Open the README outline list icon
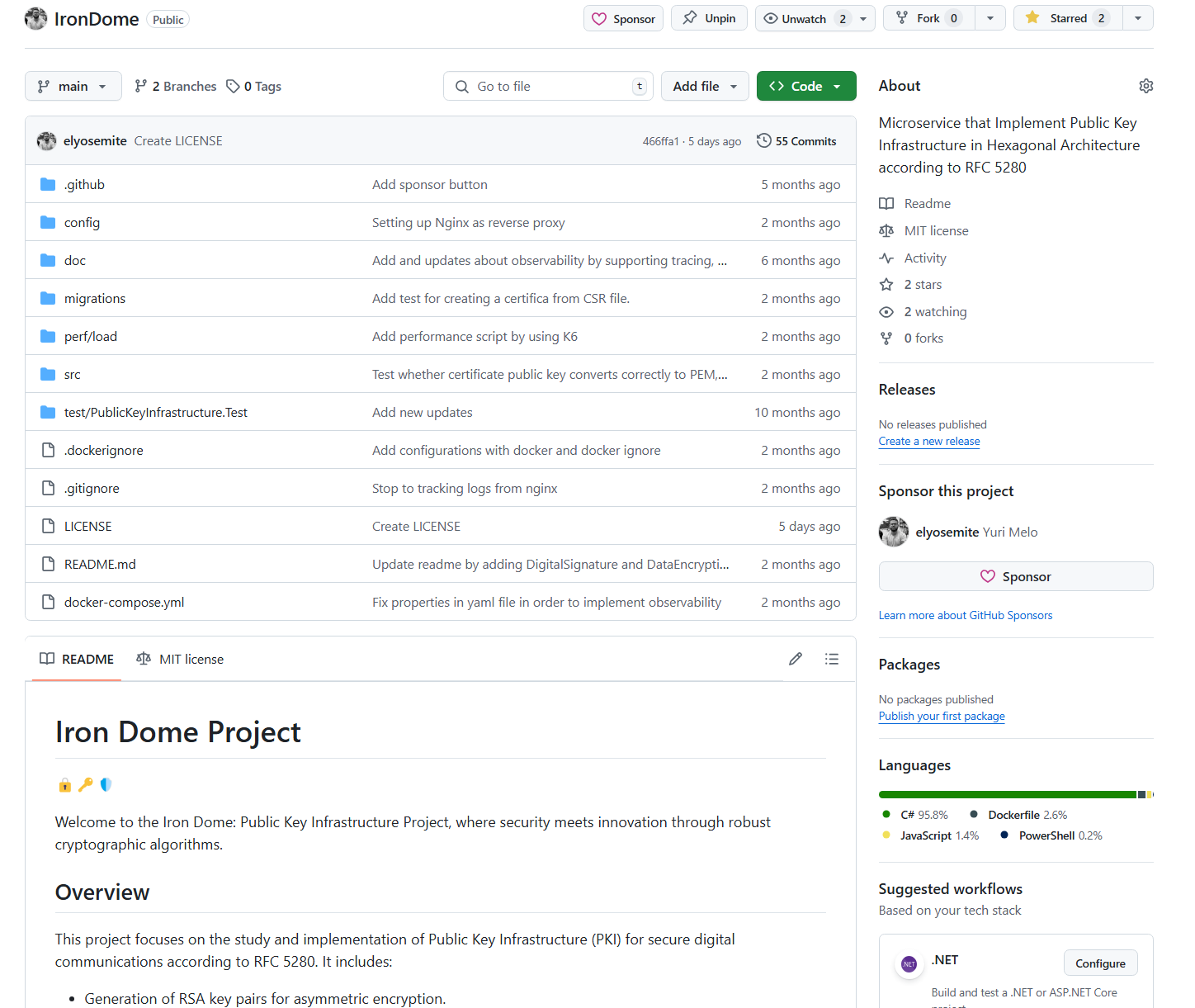1195x1008 pixels. [x=832, y=659]
